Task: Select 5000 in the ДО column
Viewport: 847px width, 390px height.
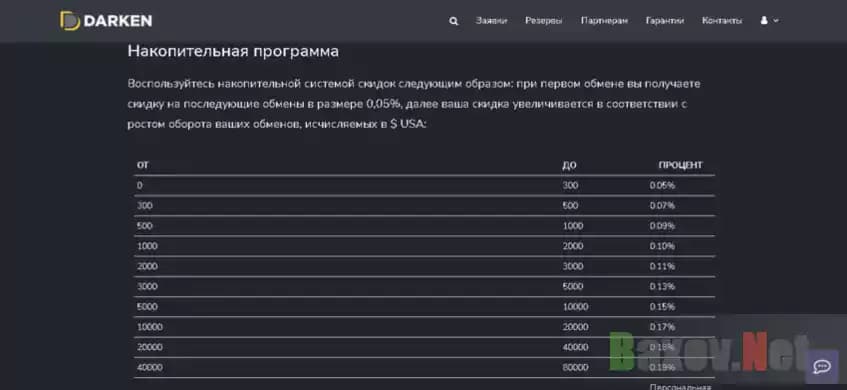Action: (x=573, y=286)
